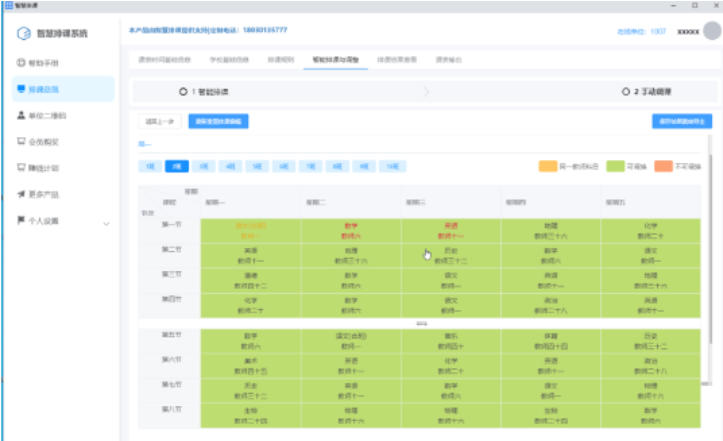Open the 排课规则 tab
Screen dimensions: 723x441
pyautogui.click(x=282, y=60)
